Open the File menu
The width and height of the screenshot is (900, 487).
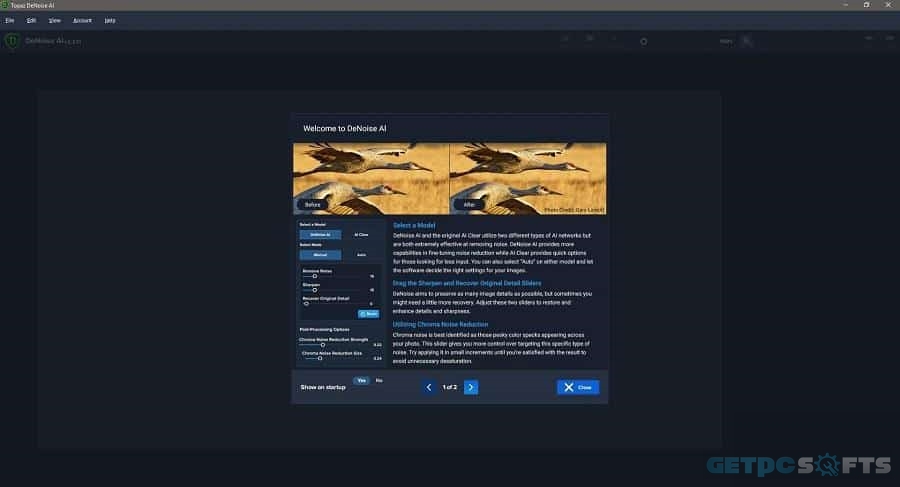tap(10, 21)
